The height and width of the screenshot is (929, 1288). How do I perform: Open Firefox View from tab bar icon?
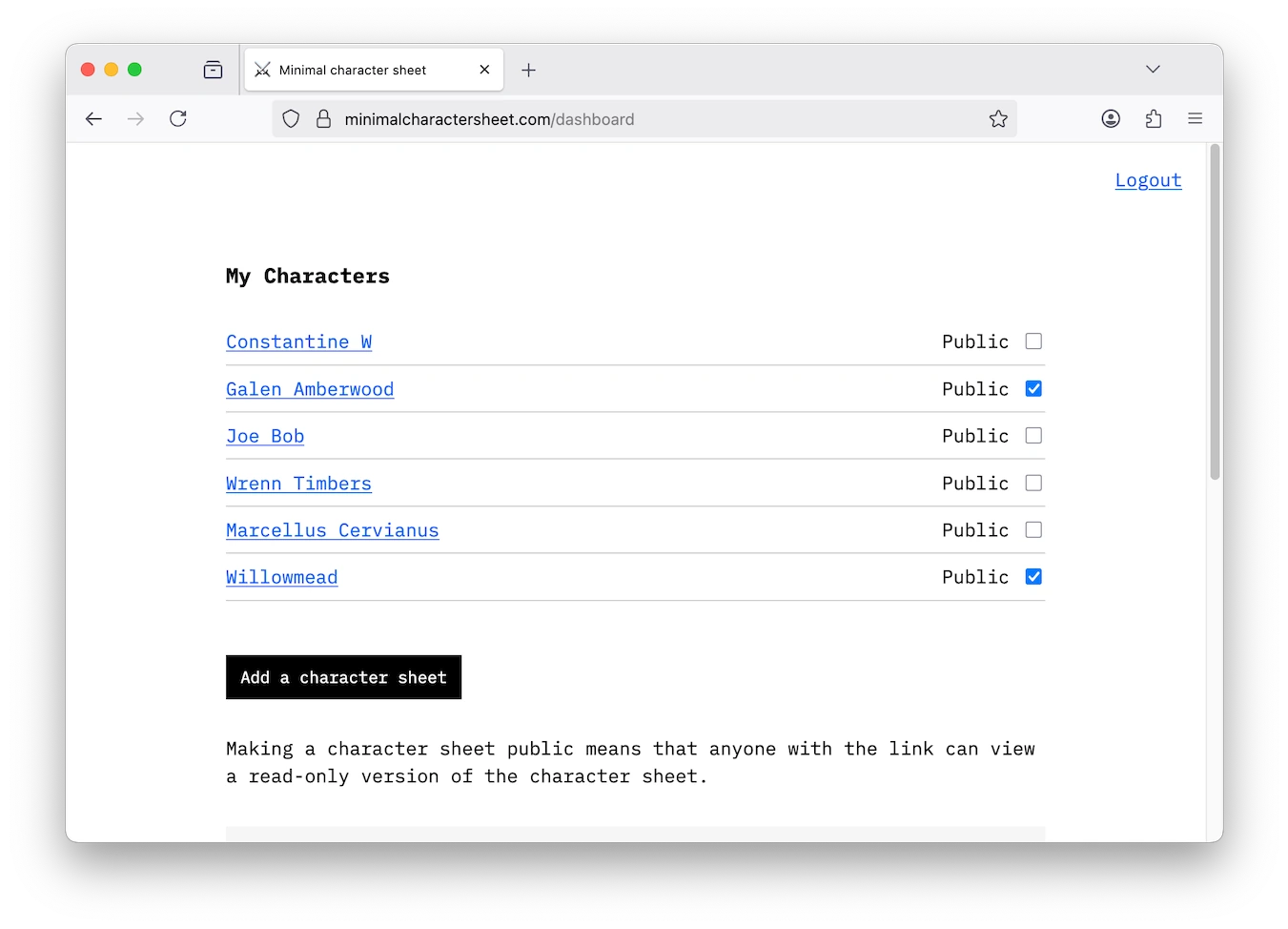click(x=213, y=70)
